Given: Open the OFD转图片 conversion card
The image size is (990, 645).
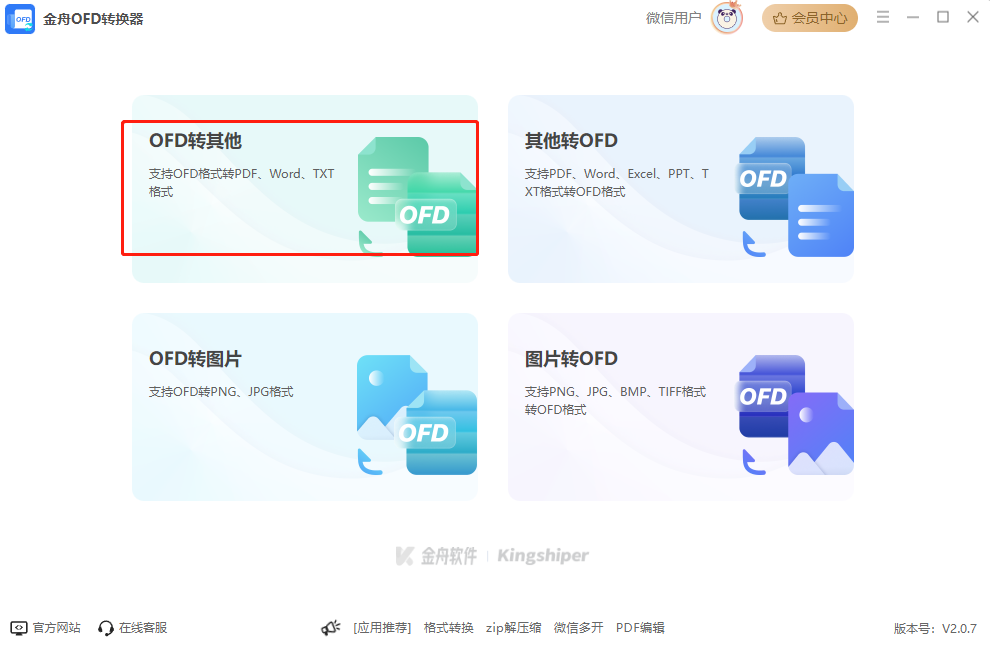Looking at the screenshot, I should coord(304,407).
